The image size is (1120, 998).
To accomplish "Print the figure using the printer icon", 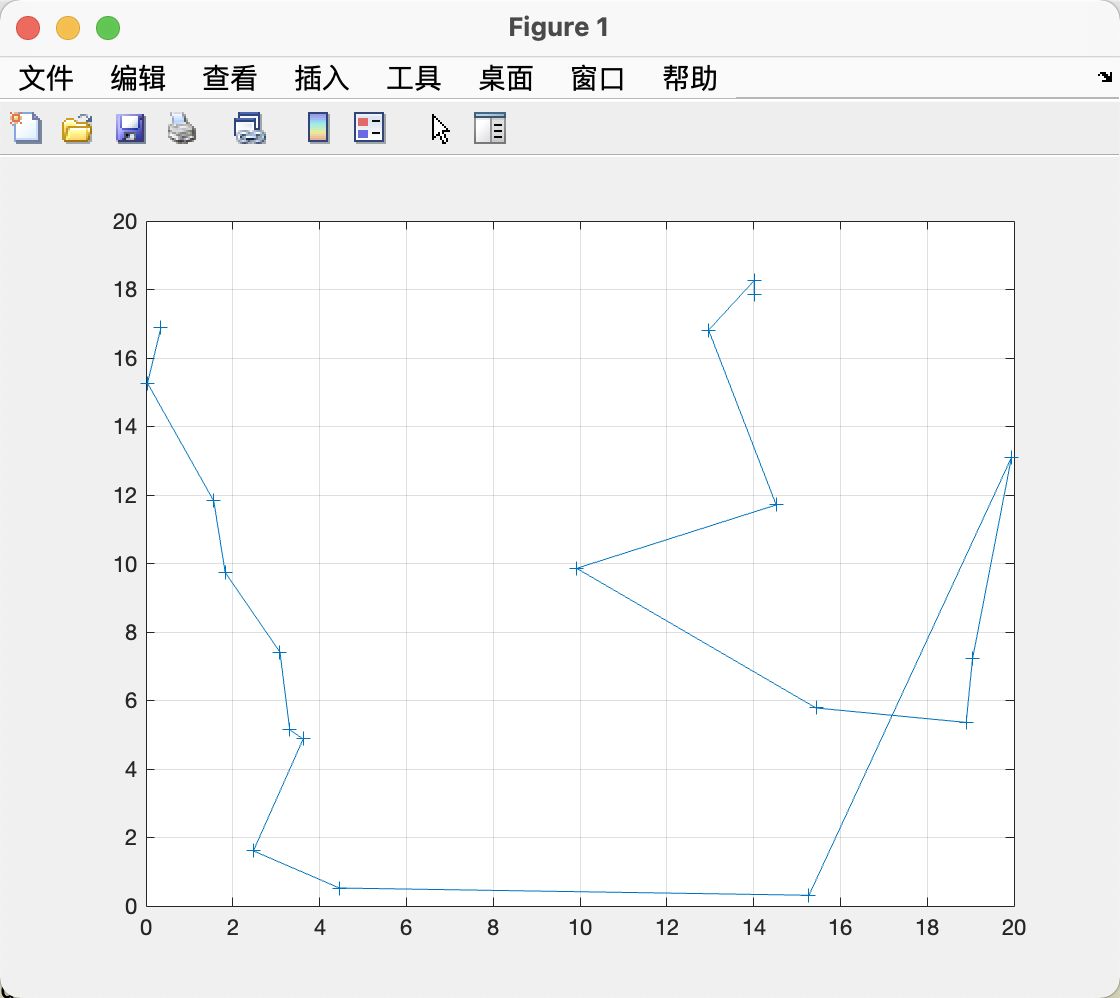I will [182, 128].
